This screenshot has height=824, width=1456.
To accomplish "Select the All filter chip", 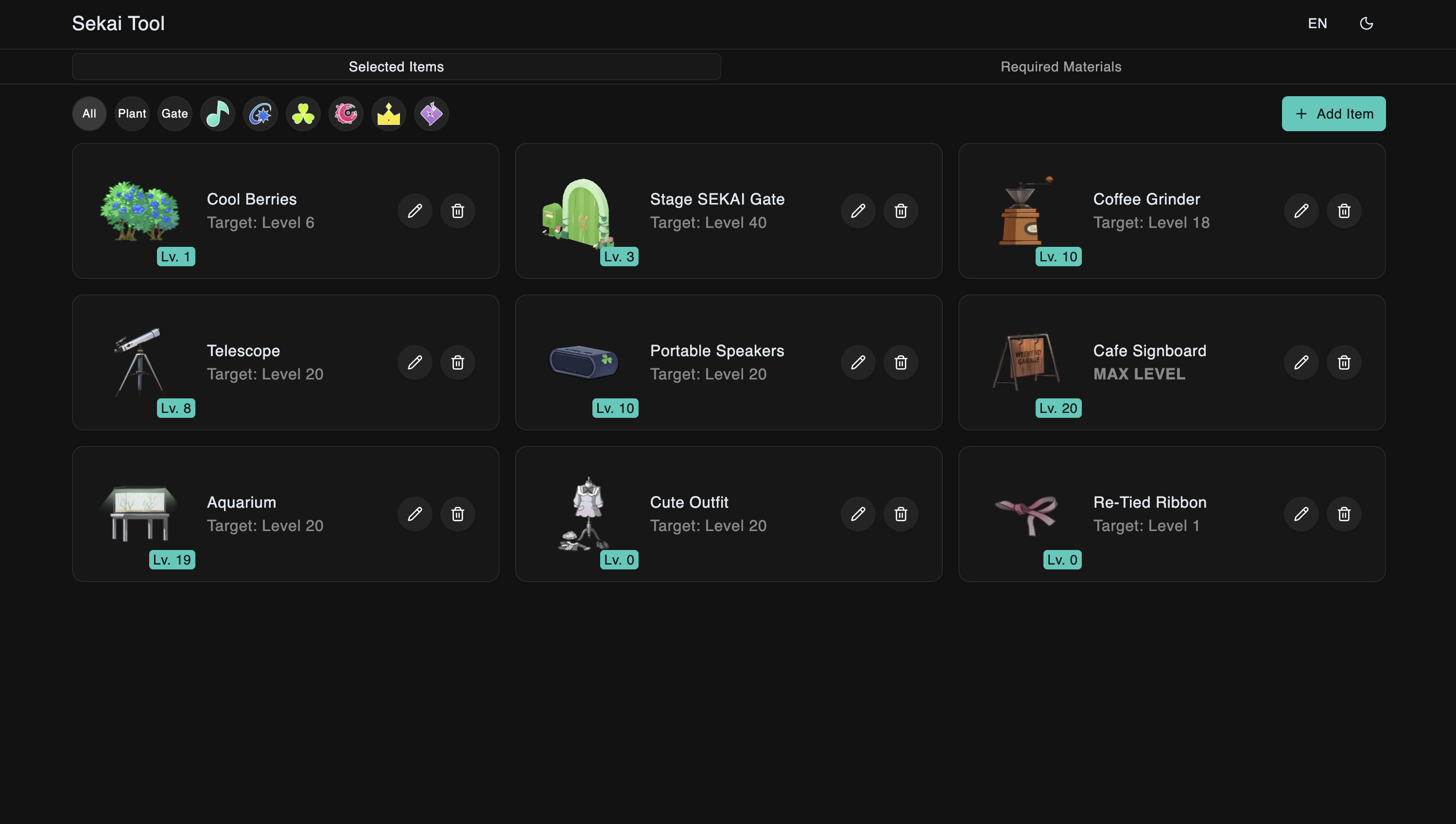I will (89, 114).
